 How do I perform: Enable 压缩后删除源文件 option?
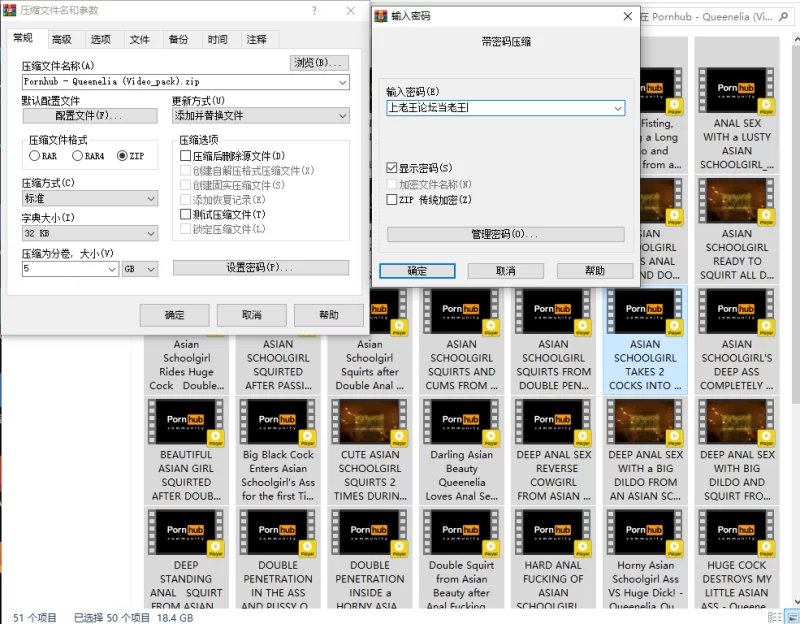click(186, 156)
